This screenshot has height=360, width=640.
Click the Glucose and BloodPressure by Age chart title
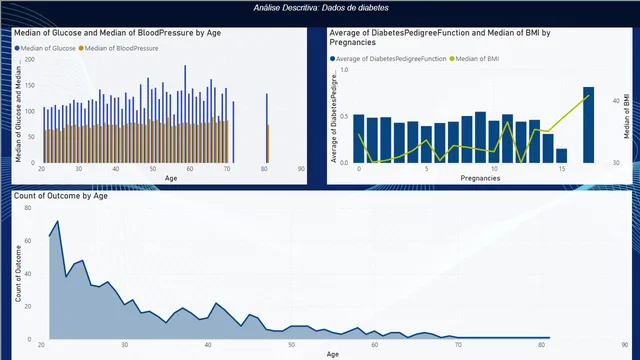pos(118,33)
